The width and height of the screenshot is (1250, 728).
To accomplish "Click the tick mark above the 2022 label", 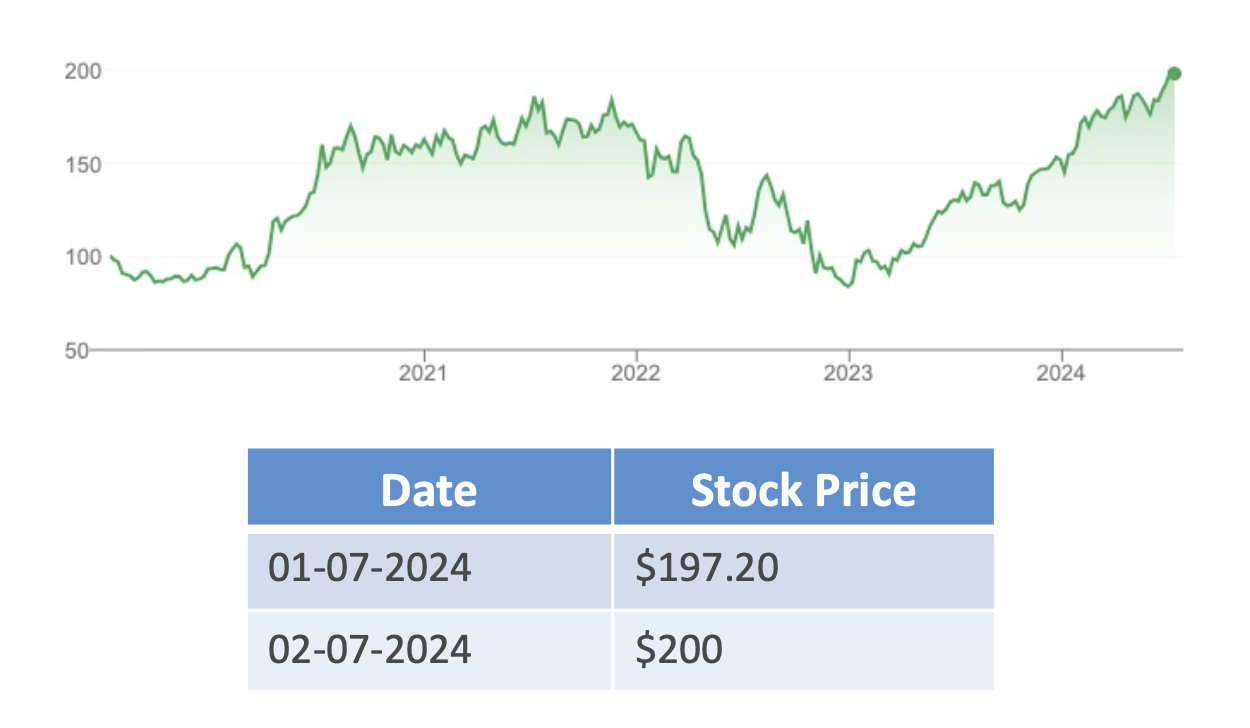I will [x=637, y=355].
